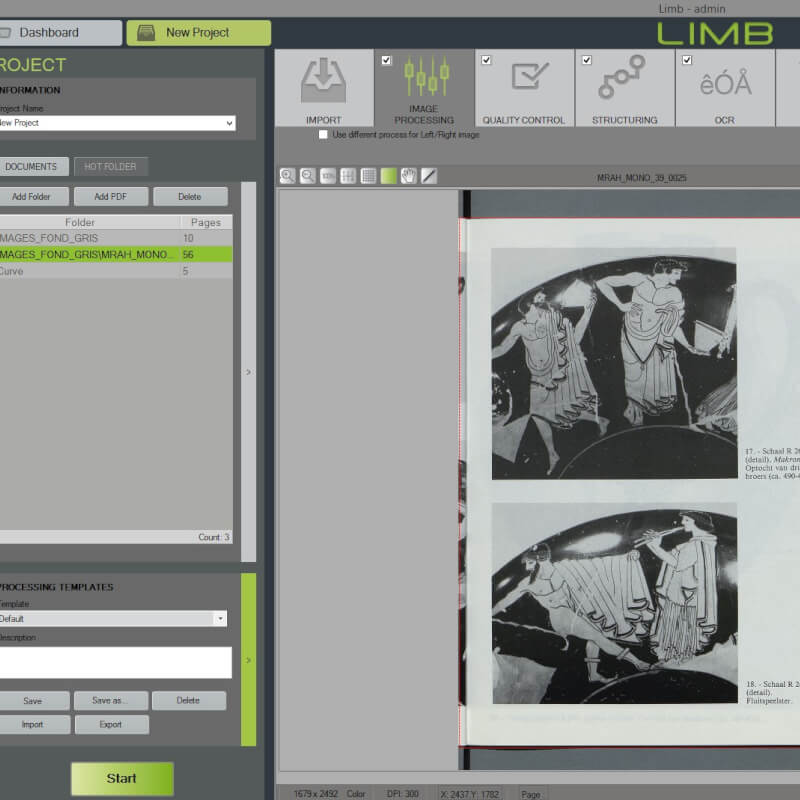Uncheck the OCR step checkbox
The width and height of the screenshot is (800, 800).
pos(687,60)
